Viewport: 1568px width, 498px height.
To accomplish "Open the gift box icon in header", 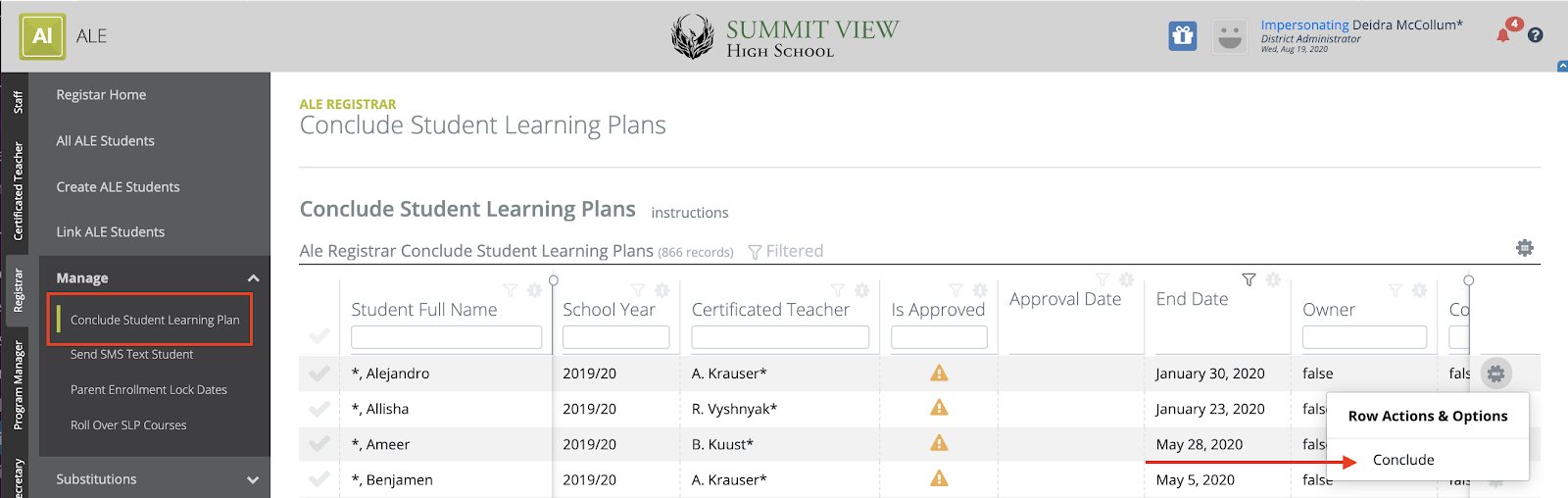I will click(1183, 36).
